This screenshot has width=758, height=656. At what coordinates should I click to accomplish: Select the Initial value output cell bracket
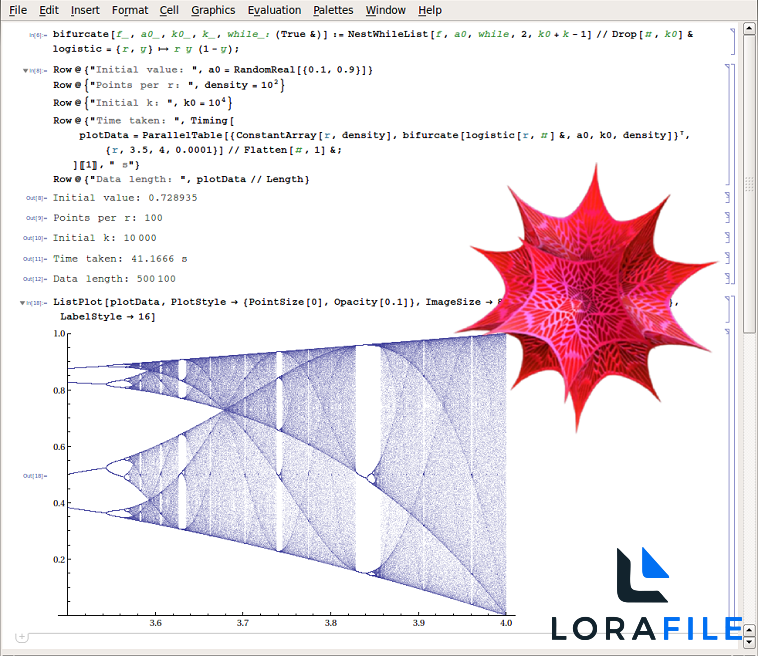coord(728,197)
